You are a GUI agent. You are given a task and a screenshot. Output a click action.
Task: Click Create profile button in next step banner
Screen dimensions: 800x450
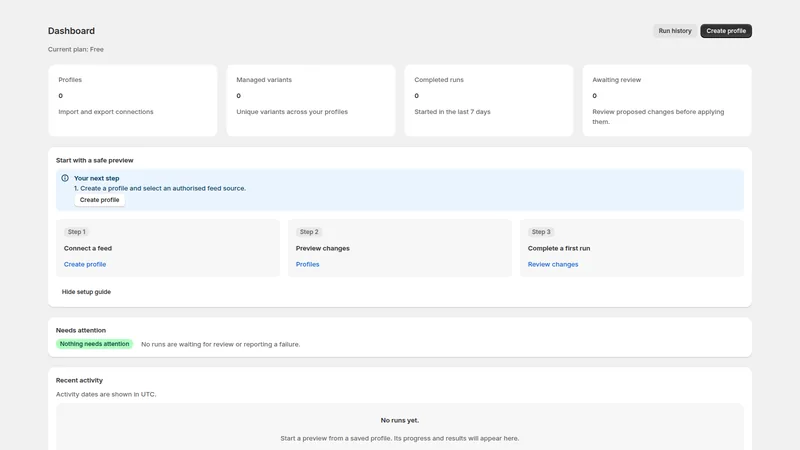pos(99,200)
